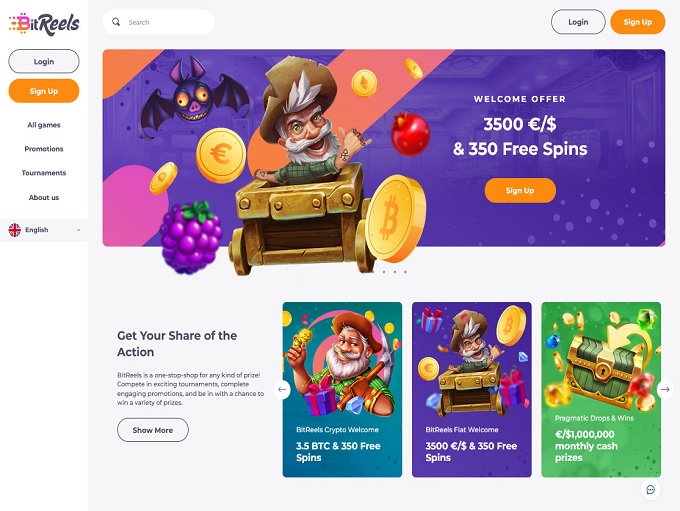Click the top-right Login button
This screenshot has width=680, height=511.
[x=578, y=22]
